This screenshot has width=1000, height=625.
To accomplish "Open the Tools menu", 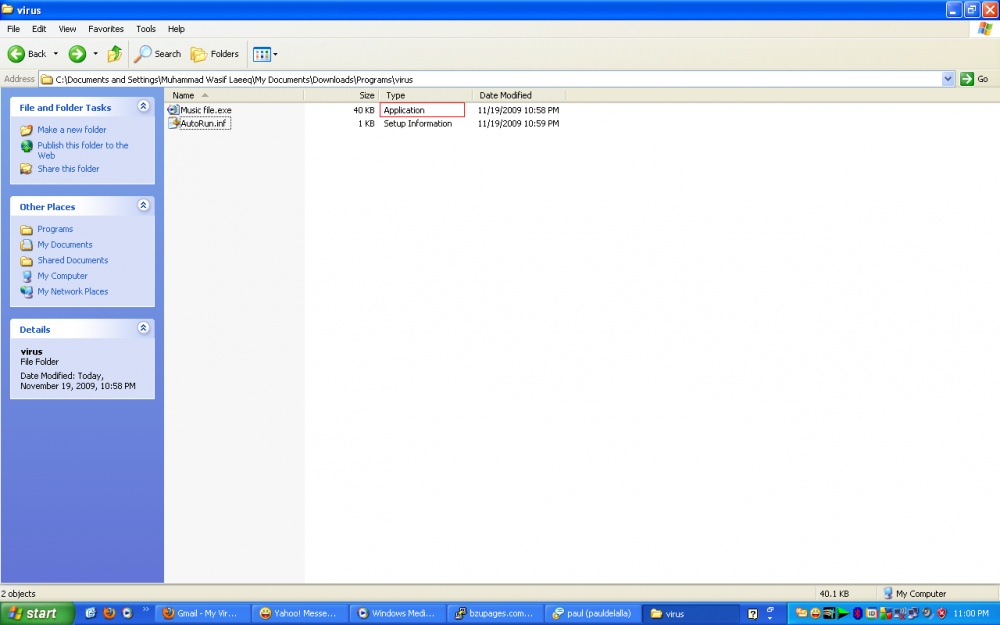I will click(x=146, y=29).
